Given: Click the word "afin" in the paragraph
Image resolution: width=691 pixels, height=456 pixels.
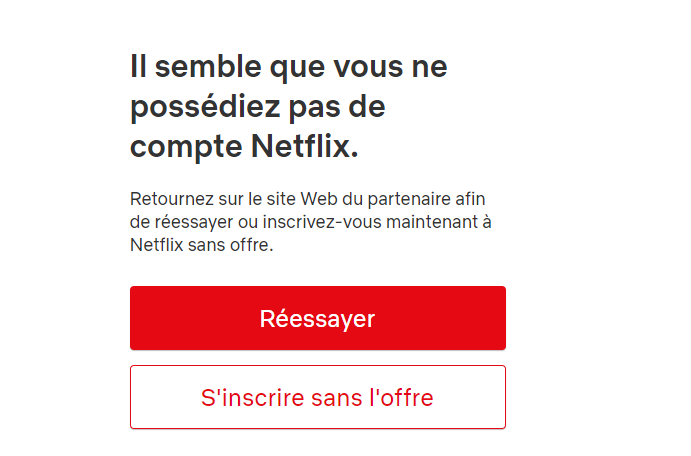Looking at the screenshot, I should (x=469, y=199).
